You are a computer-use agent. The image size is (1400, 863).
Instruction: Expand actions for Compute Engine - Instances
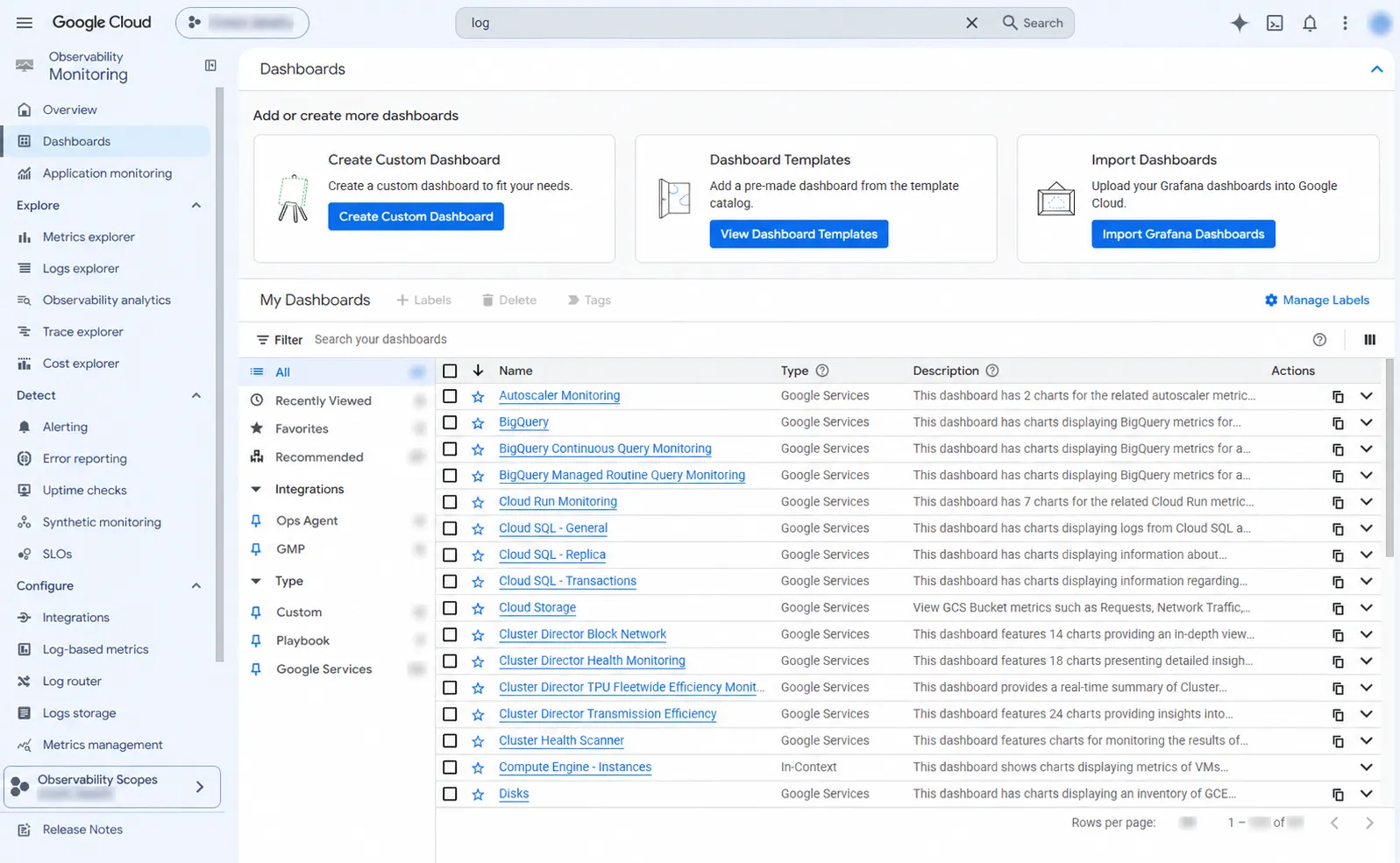(x=1366, y=768)
